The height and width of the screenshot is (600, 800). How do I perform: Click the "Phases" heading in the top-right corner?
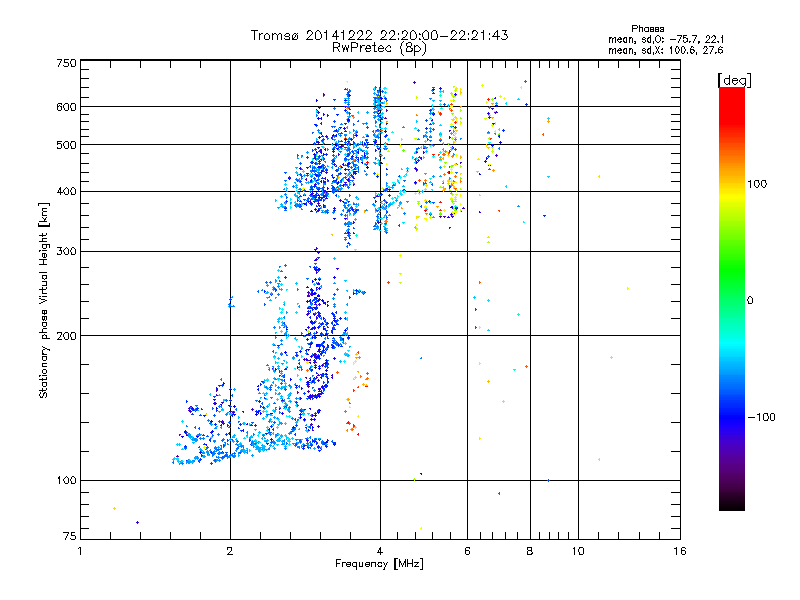tap(647, 29)
